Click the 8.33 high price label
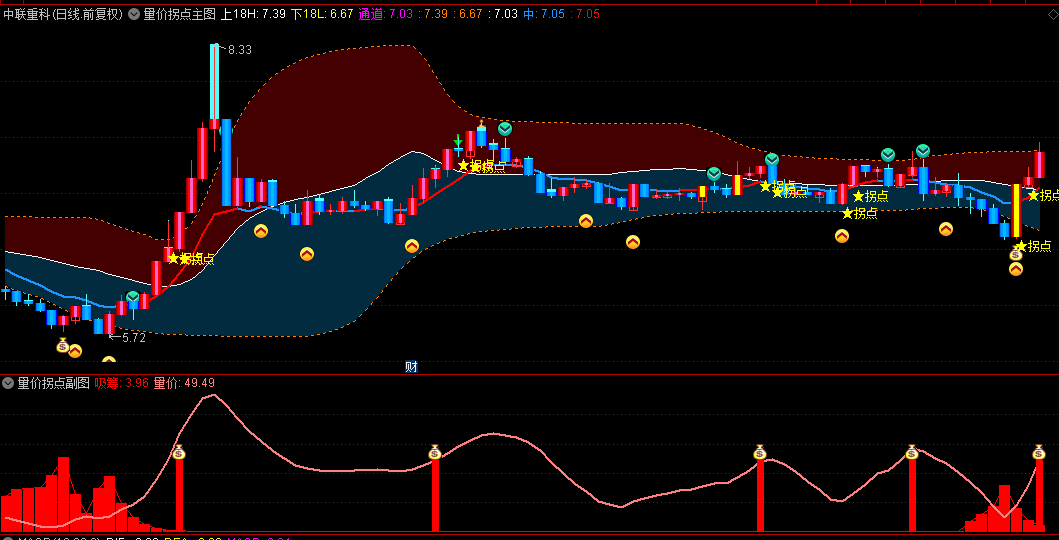This screenshot has width=1059, height=540. tap(240, 50)
